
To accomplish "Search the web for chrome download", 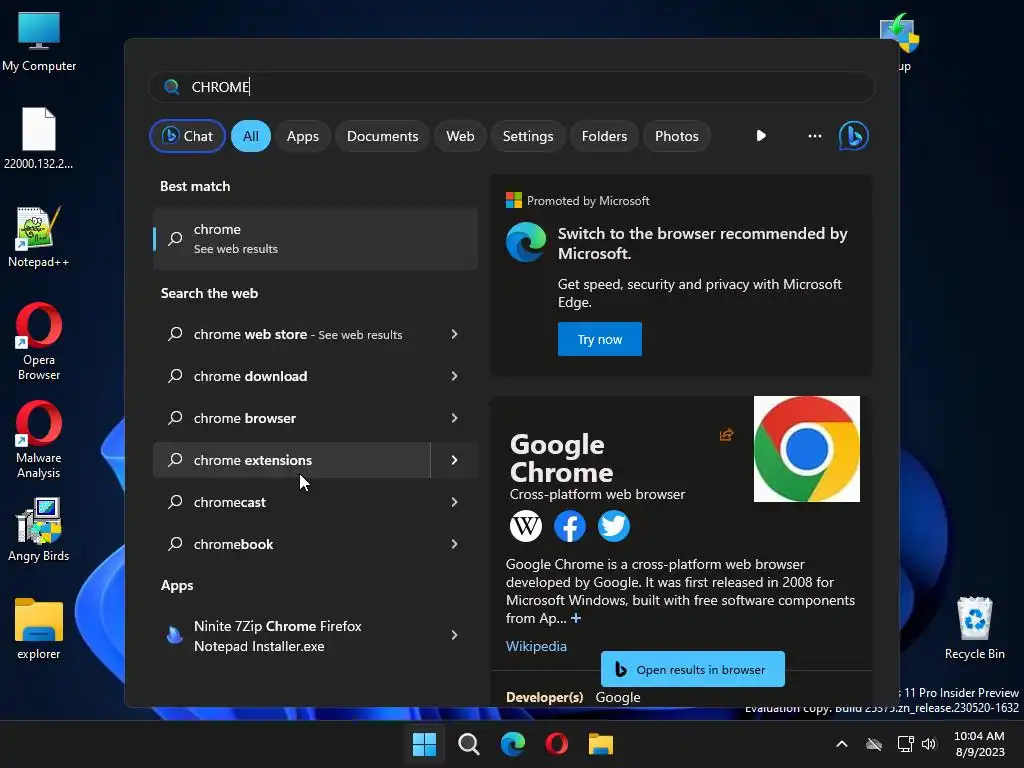I will pos(292,376).
